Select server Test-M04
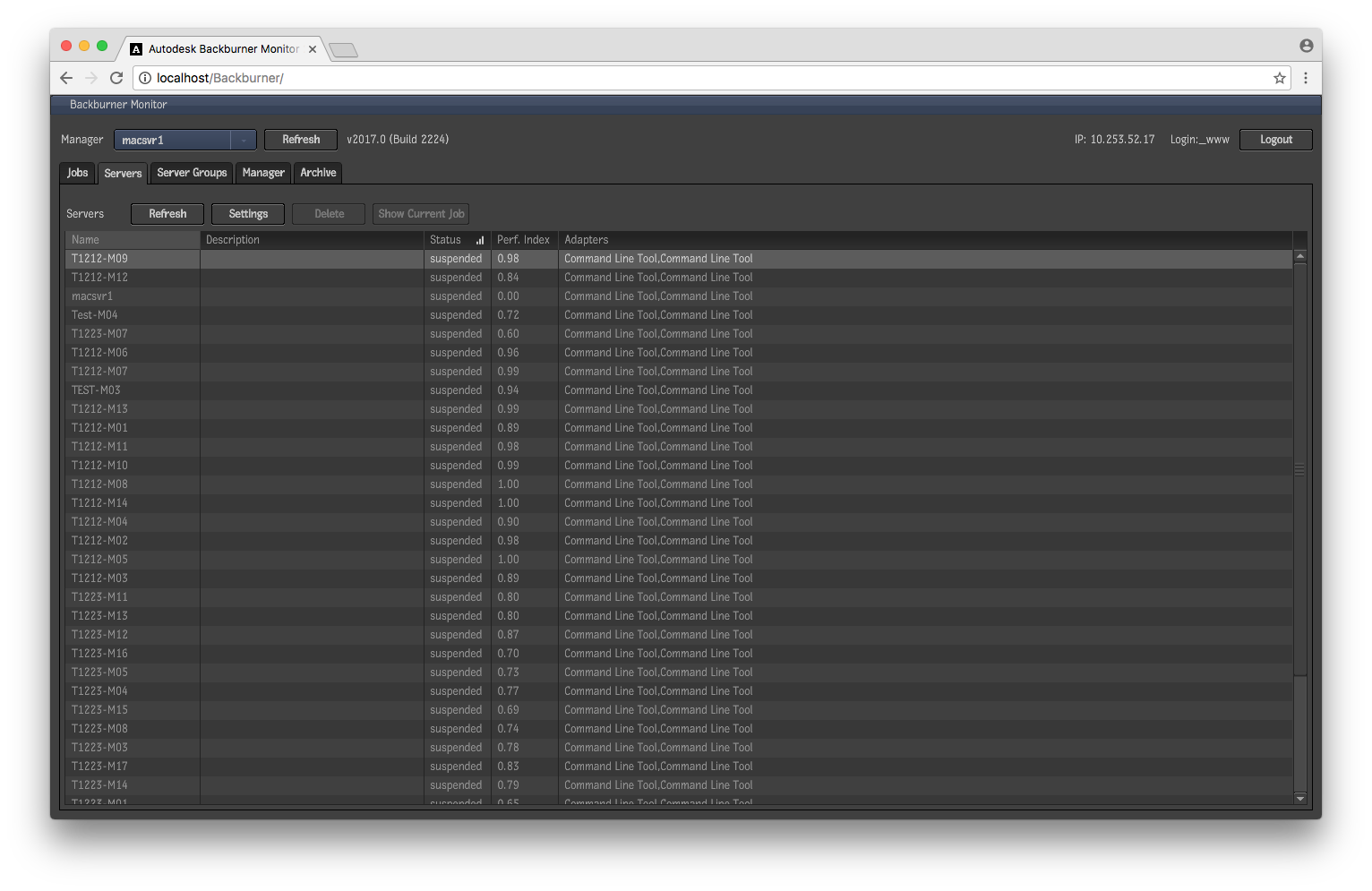Screen dimensions: 1372x891 [679, 315]
